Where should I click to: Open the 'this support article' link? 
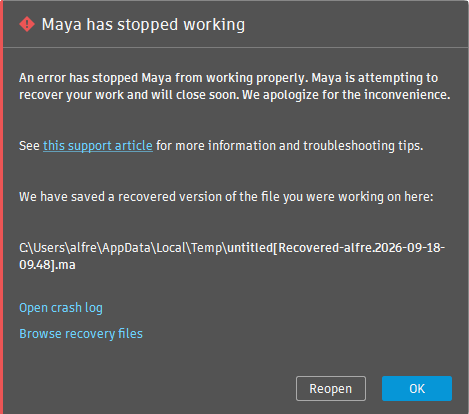point(98,146)
